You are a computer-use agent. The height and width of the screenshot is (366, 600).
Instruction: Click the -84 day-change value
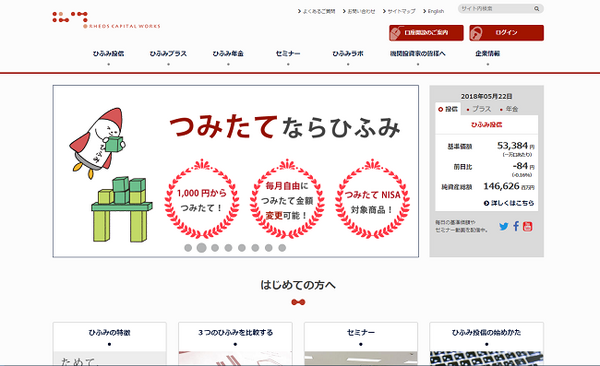[x=520, y=166]
